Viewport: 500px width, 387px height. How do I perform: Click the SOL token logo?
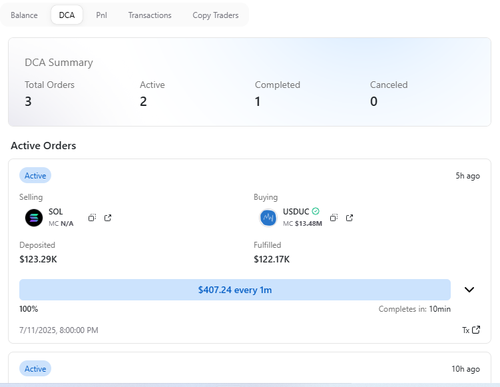(x=34, y=218)
